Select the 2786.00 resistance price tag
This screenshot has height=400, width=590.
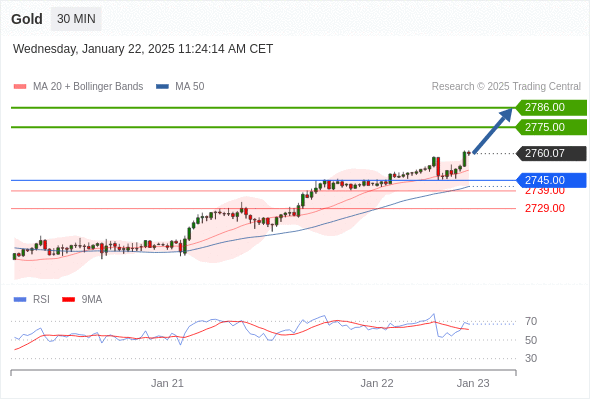click(x=551, y=108)
